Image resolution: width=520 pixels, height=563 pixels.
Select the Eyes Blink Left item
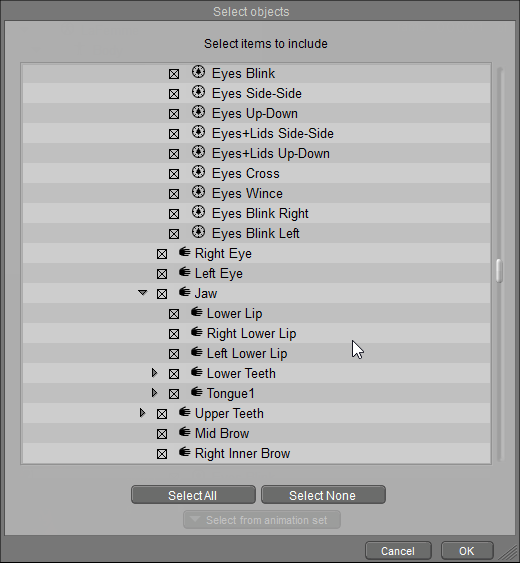point(256,233)
